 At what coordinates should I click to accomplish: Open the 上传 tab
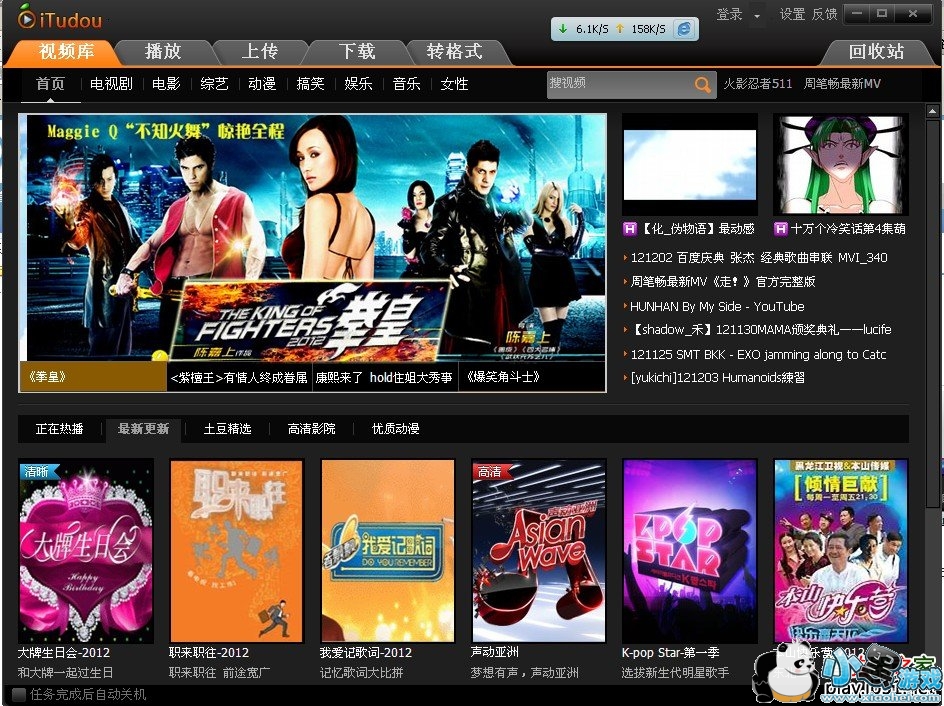260,52
